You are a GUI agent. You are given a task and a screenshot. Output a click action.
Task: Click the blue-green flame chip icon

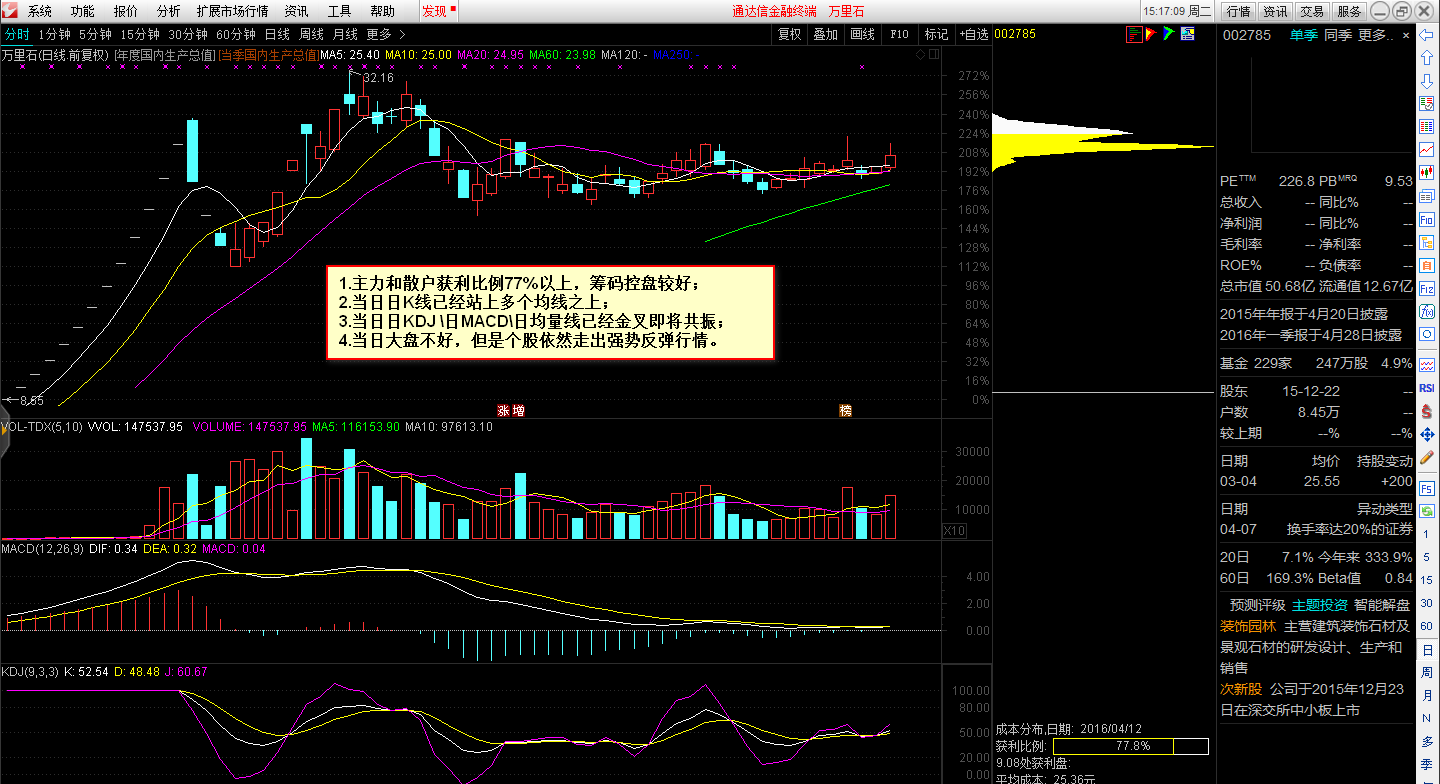[x=1168, y=34]
